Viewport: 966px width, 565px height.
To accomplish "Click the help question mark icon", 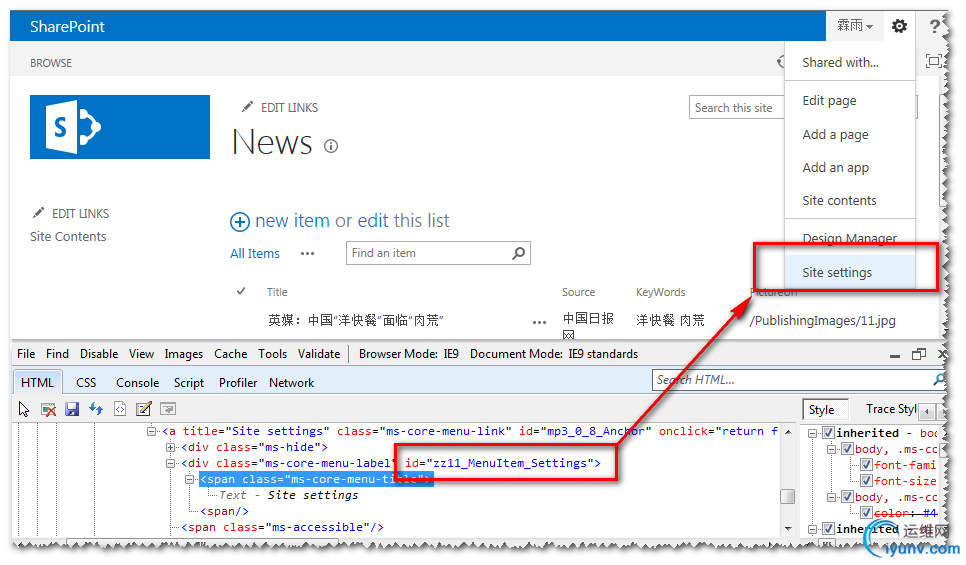I will [935, 26].
